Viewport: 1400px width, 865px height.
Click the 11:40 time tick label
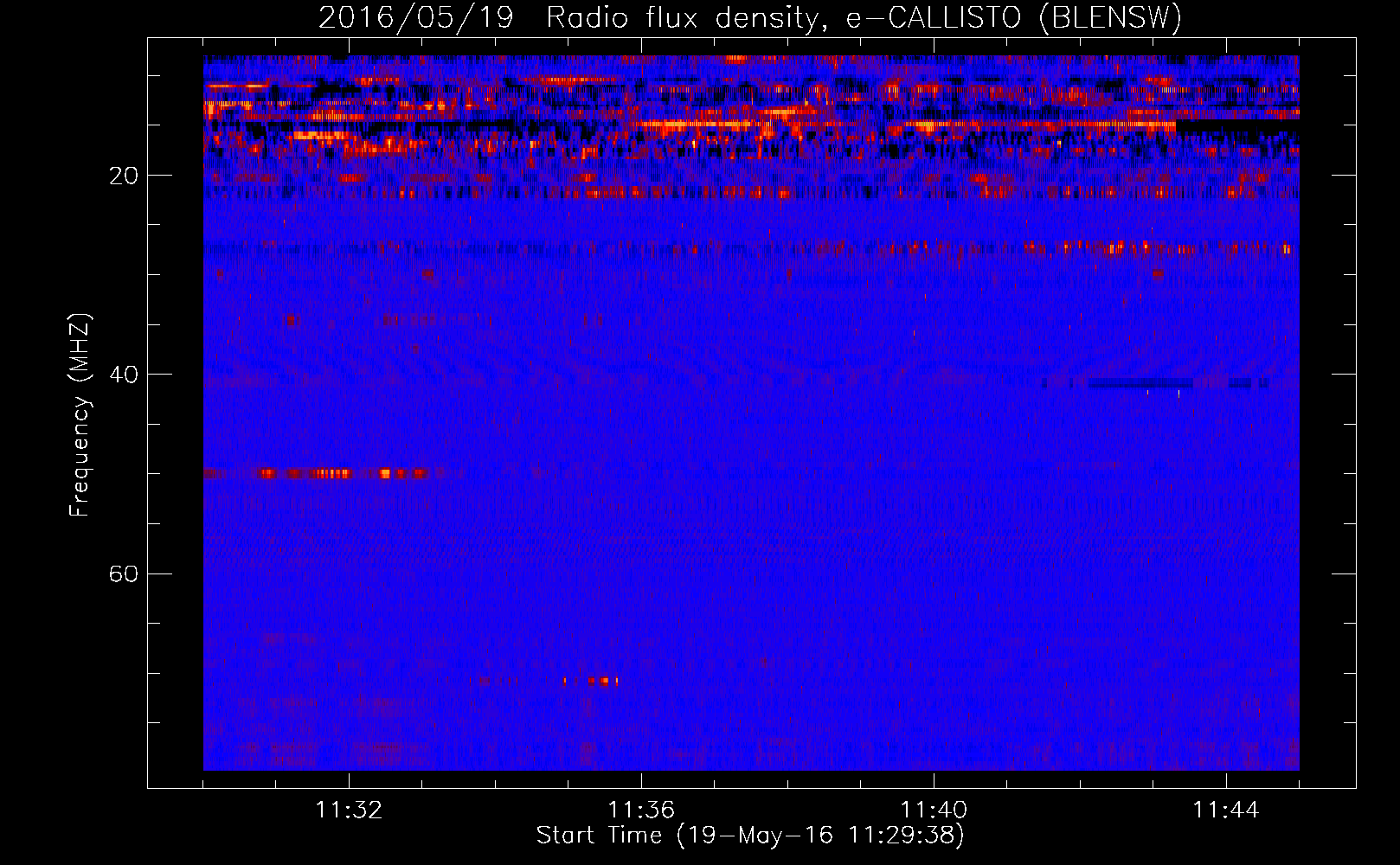(x=934, y=811)
